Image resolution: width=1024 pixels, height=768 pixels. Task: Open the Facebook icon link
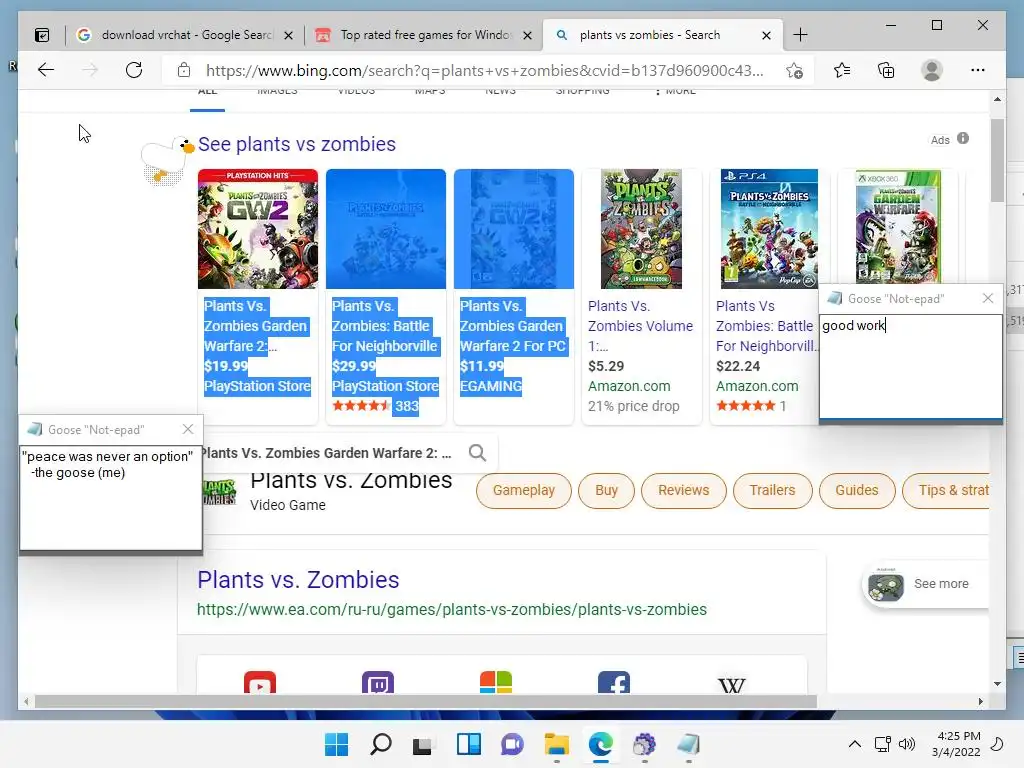point(614,682)
